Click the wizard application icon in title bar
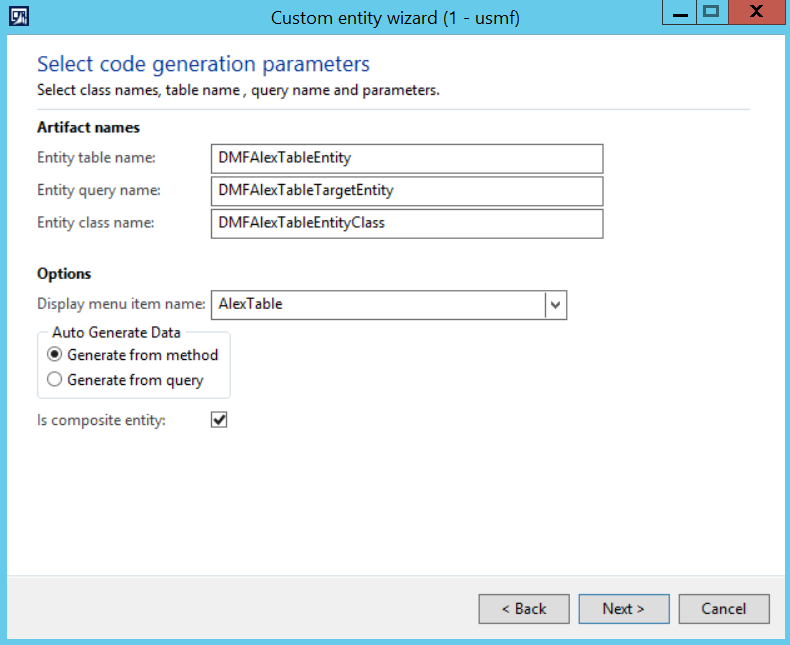The image size is (790, 645). pos(18,17)
